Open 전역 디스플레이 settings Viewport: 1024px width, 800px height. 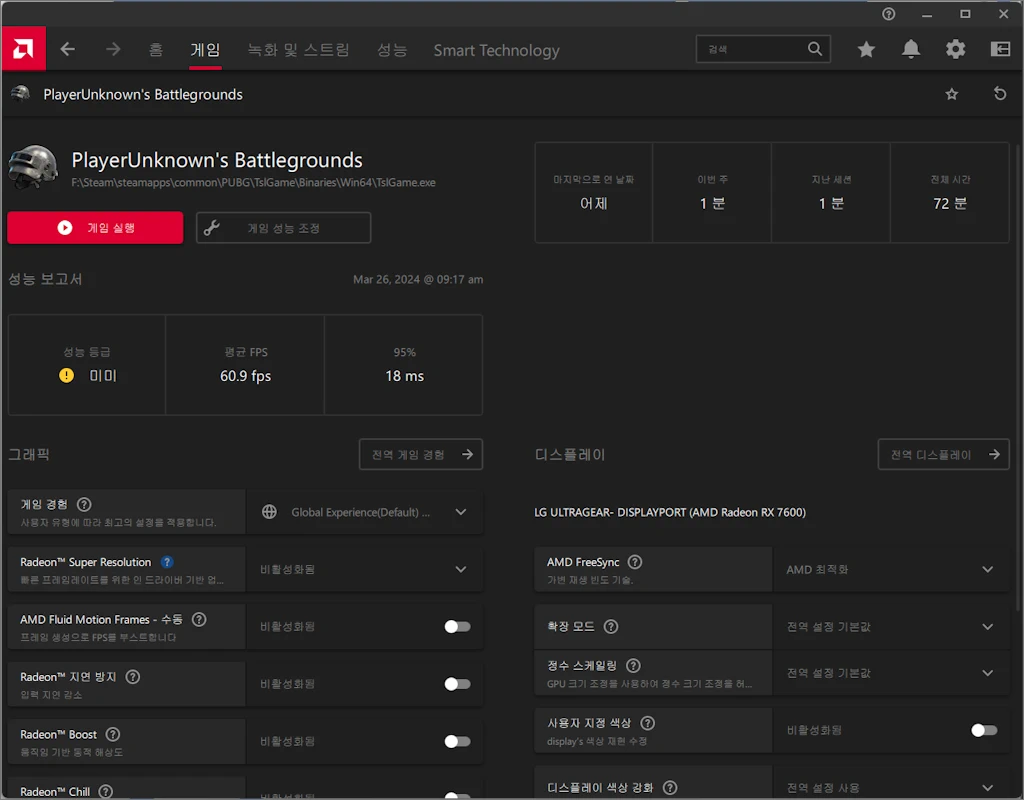click(943, 455)
